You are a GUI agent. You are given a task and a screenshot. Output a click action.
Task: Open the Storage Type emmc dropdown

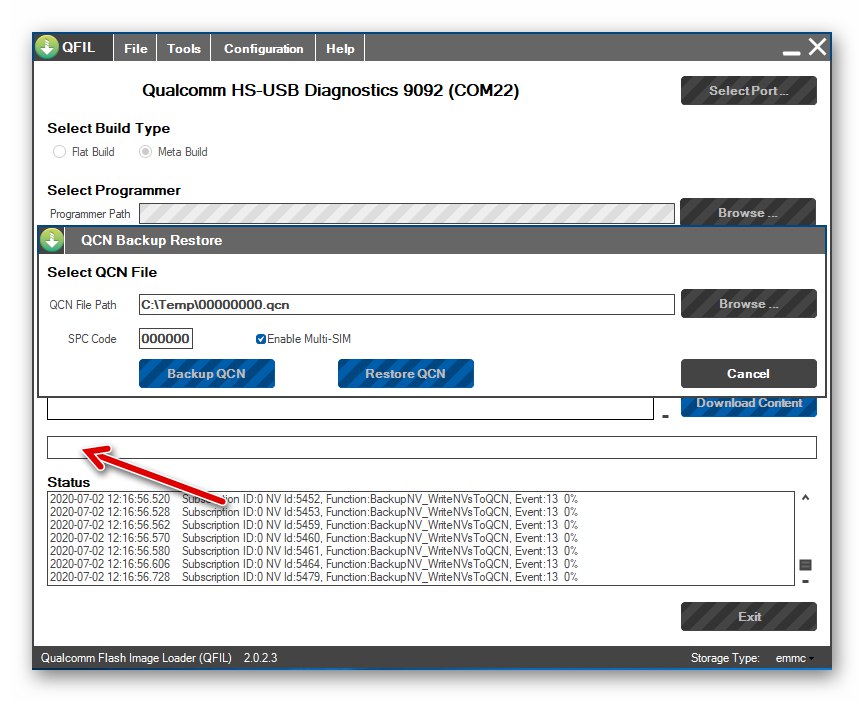795,658
